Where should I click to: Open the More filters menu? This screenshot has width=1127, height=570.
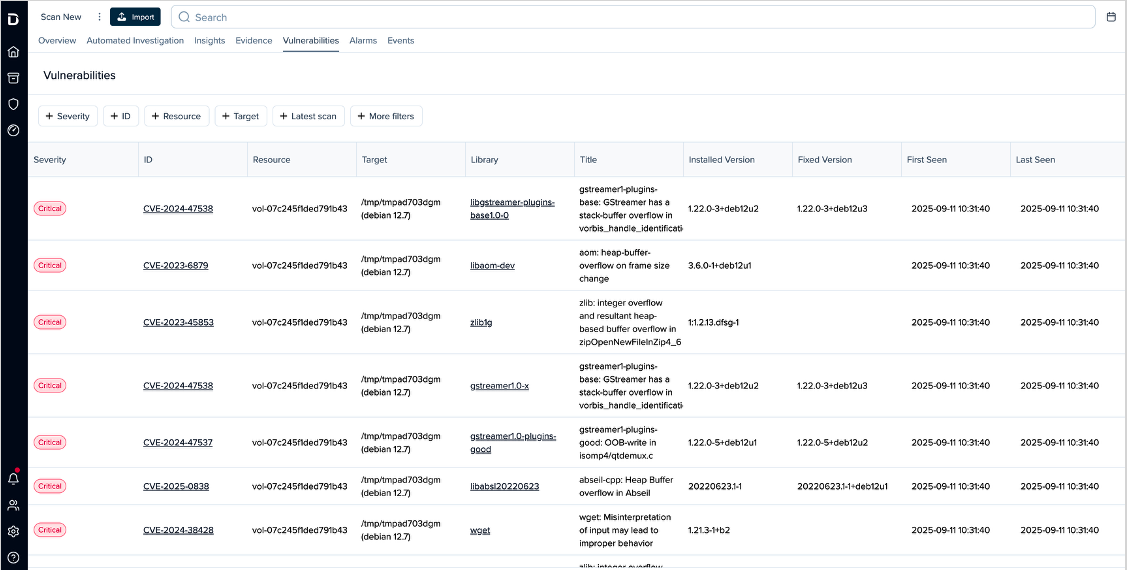pyautogui.click(x=386, y=116)
